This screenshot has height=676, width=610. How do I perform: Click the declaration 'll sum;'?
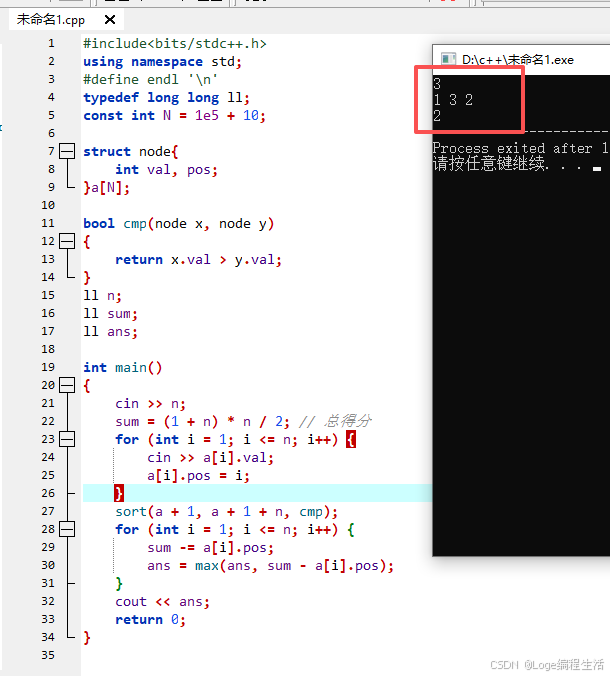coord(110,314)
